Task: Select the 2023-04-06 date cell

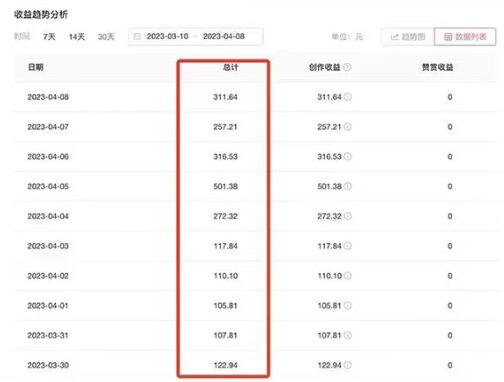Action: click(48, 156)
